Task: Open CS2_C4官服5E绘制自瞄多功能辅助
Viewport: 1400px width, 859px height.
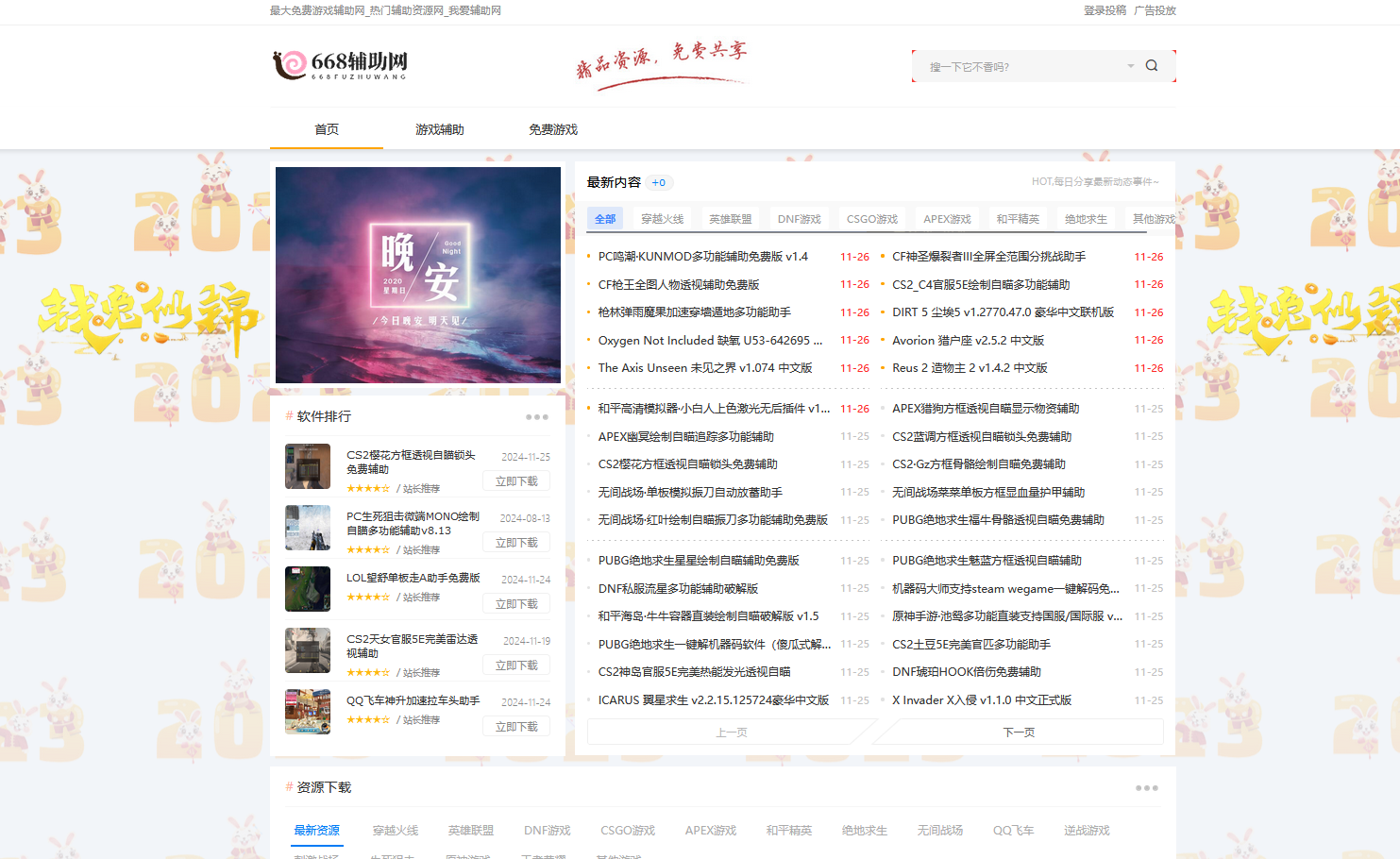Action: click(981, 285)
